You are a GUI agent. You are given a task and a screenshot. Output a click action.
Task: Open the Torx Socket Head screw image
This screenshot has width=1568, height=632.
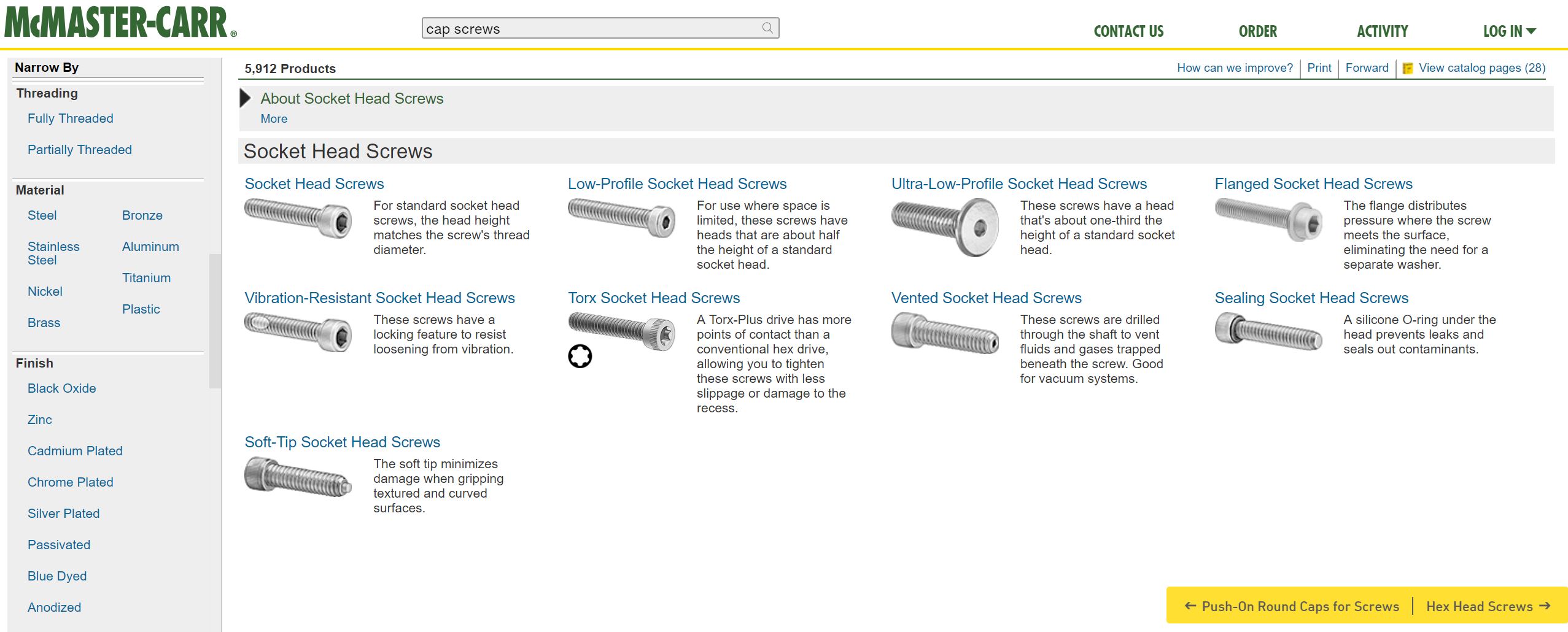pyautogui.click(x=621, y=331)
